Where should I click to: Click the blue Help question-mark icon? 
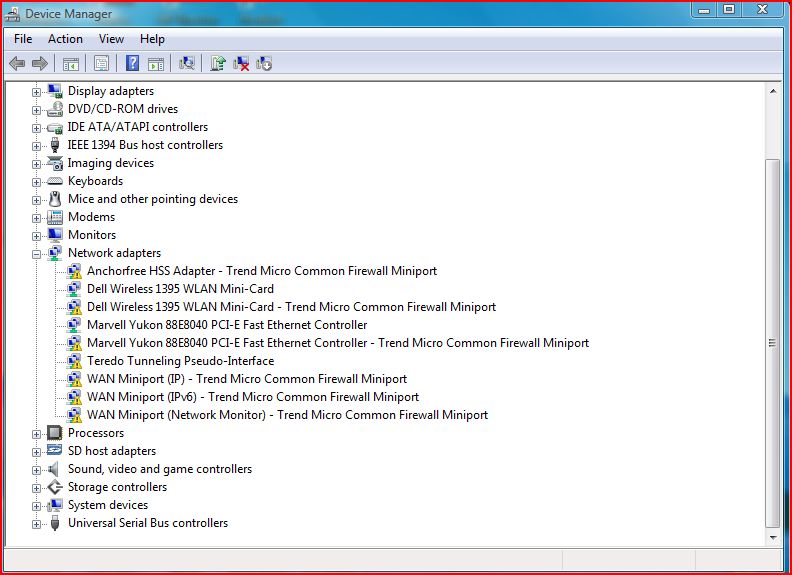coord(132,63)
